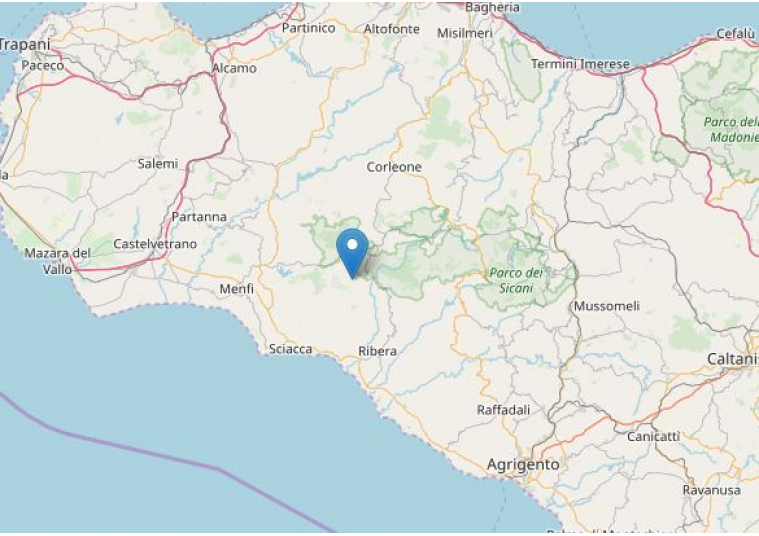Select the Sciacca label on the coast

point(290,349)
